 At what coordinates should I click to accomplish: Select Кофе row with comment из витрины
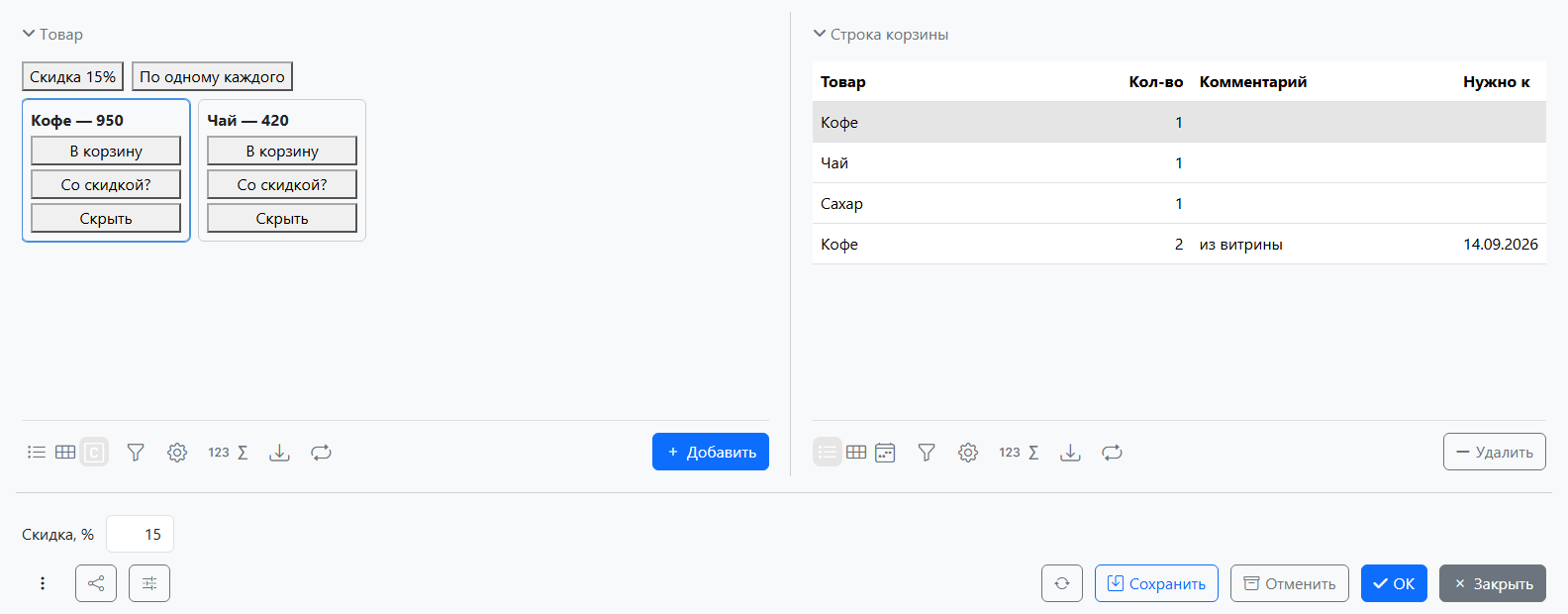(x=1179, y=244)
